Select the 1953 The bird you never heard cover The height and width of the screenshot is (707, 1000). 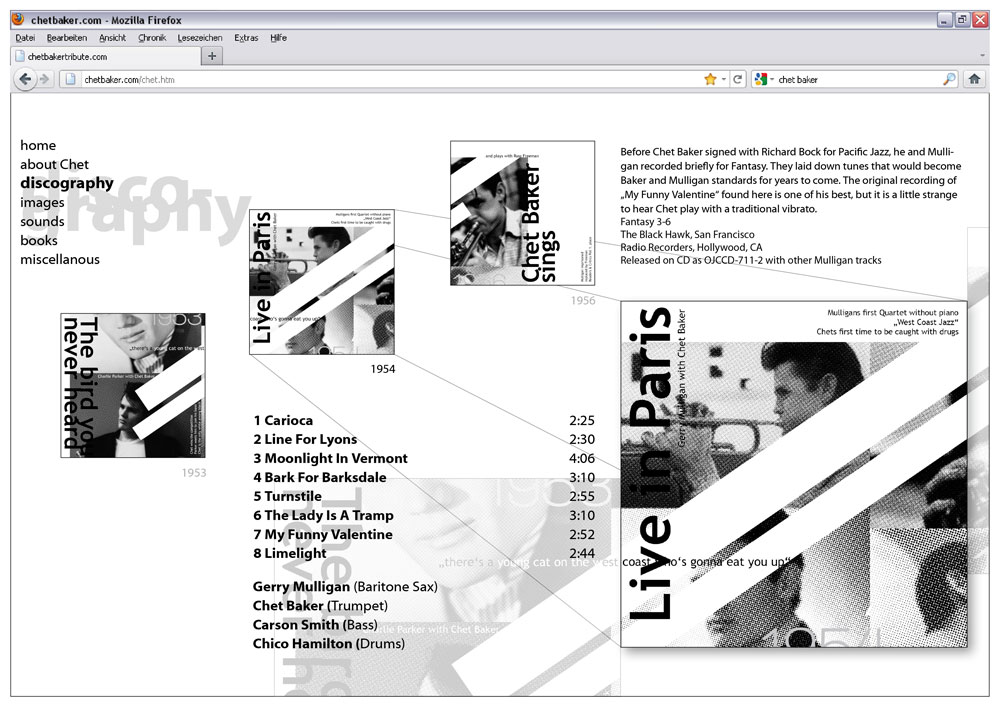[133, 385]
